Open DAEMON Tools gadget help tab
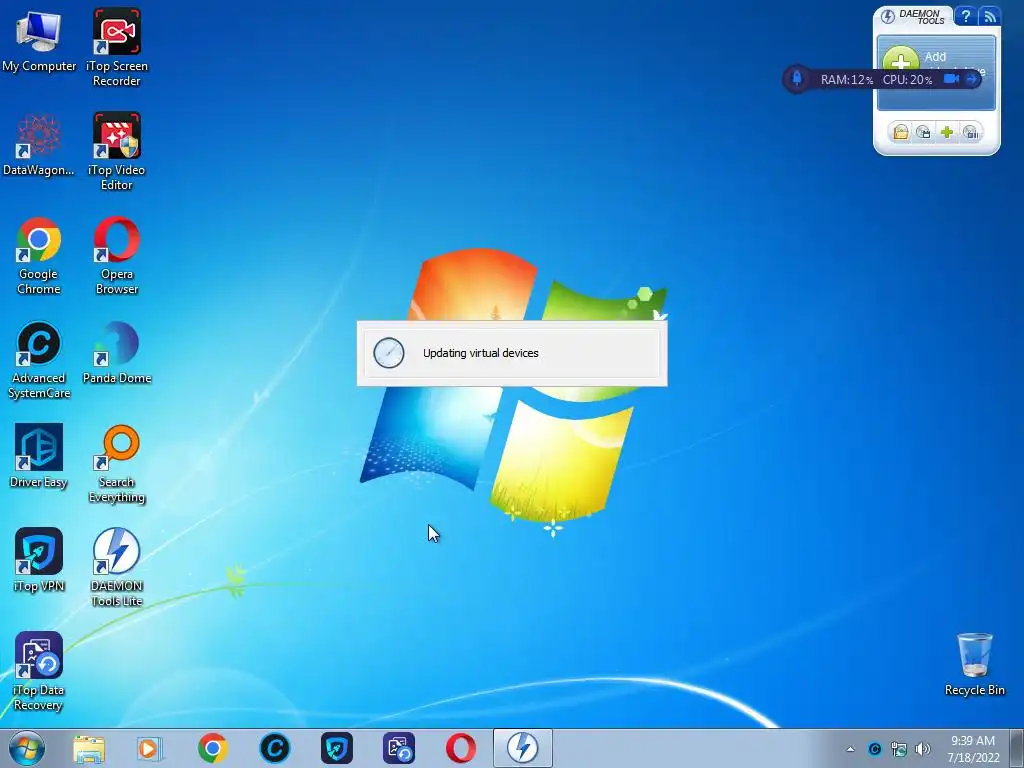 (x=965, y=16)
